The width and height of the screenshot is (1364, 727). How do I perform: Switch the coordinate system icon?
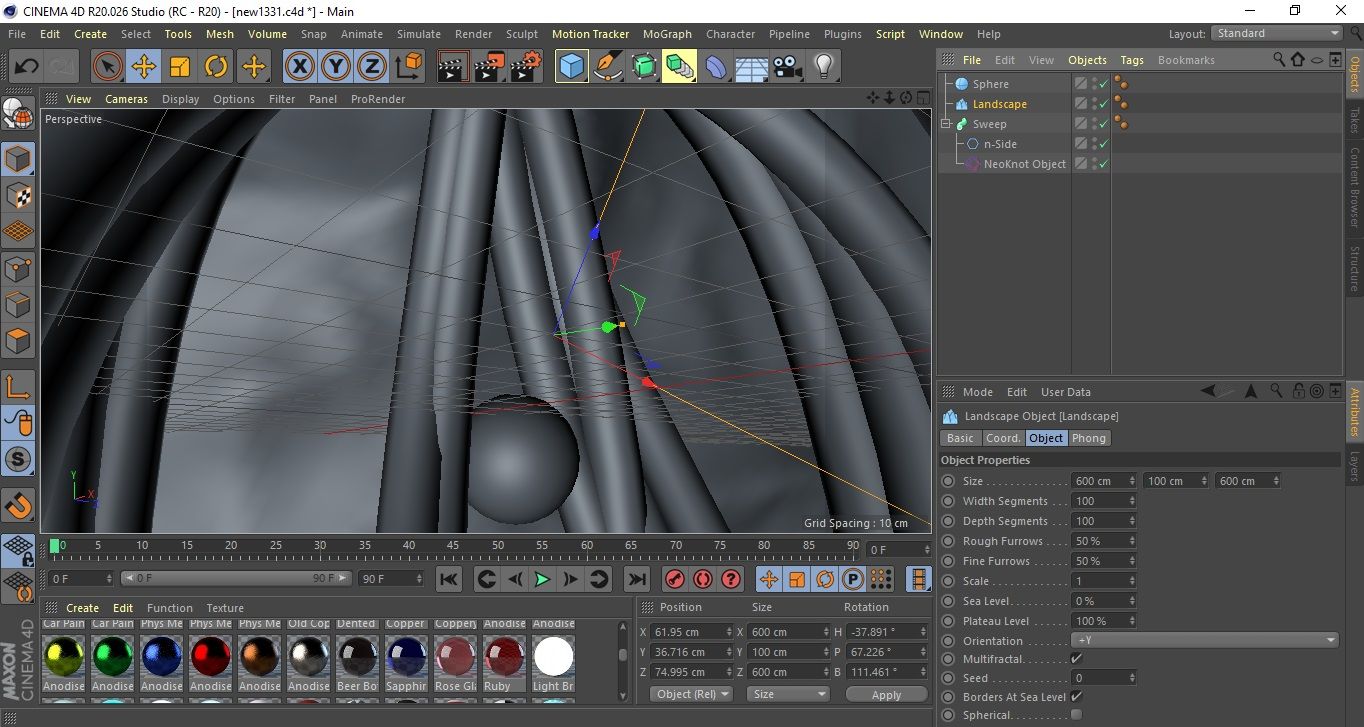409,67
